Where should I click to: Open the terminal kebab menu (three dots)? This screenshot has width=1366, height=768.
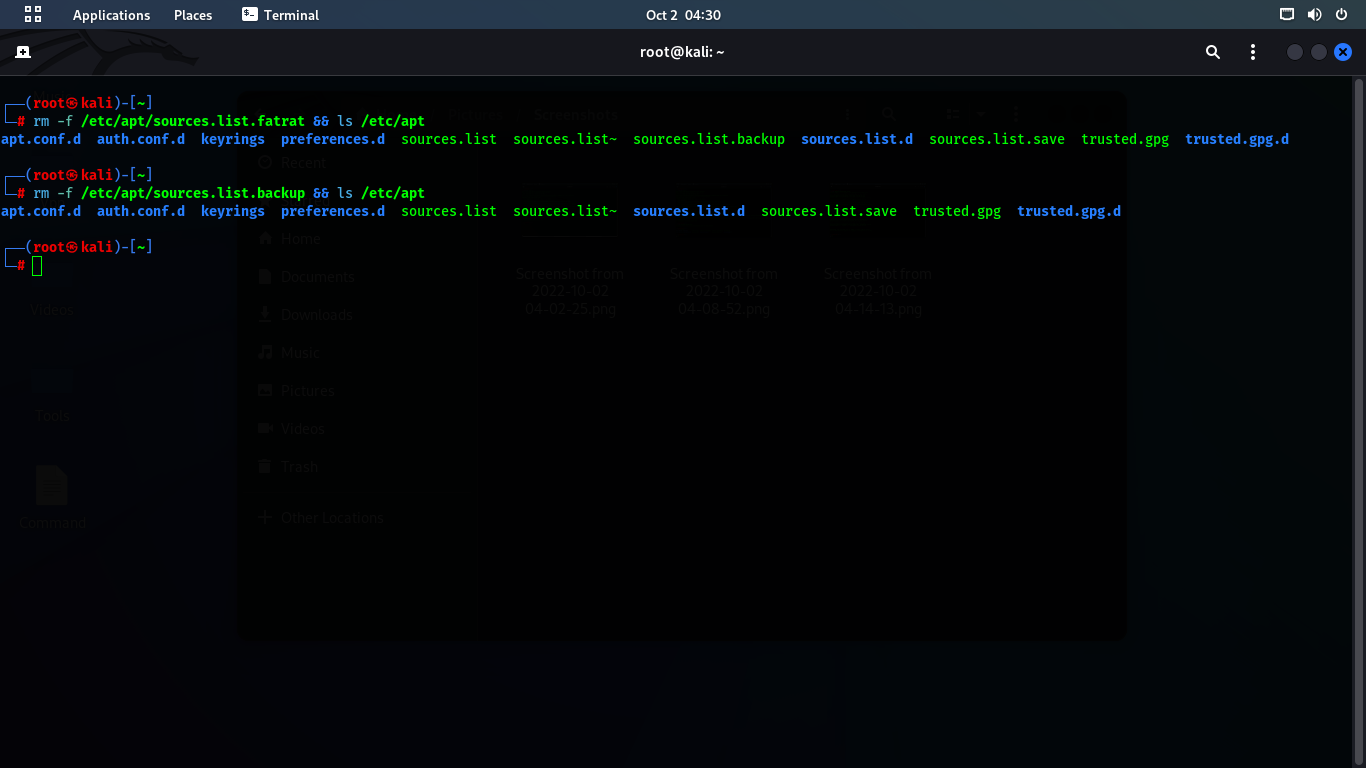coord(1252,51)
